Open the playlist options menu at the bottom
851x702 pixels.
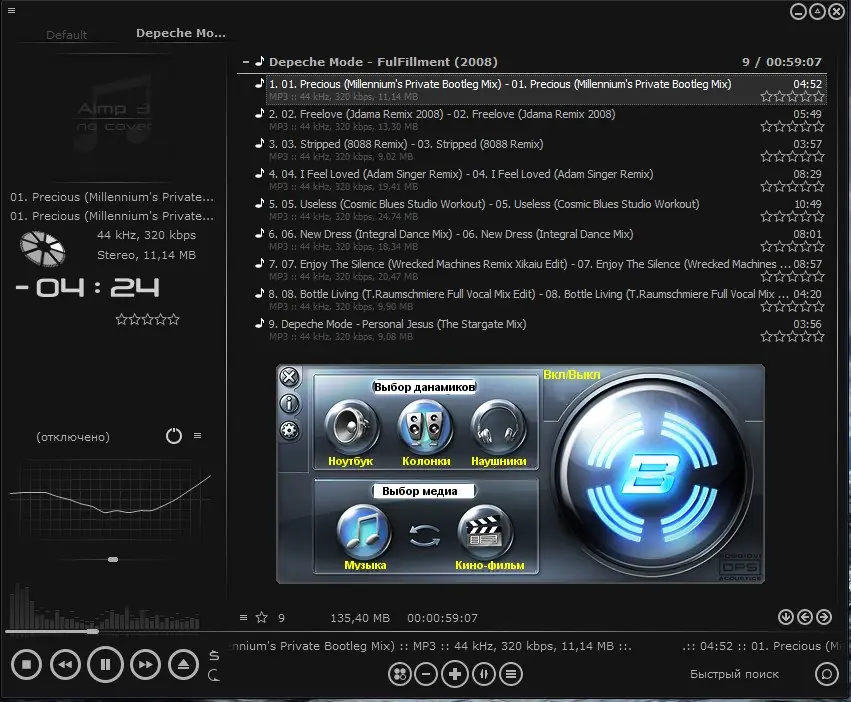click(242, 618)
